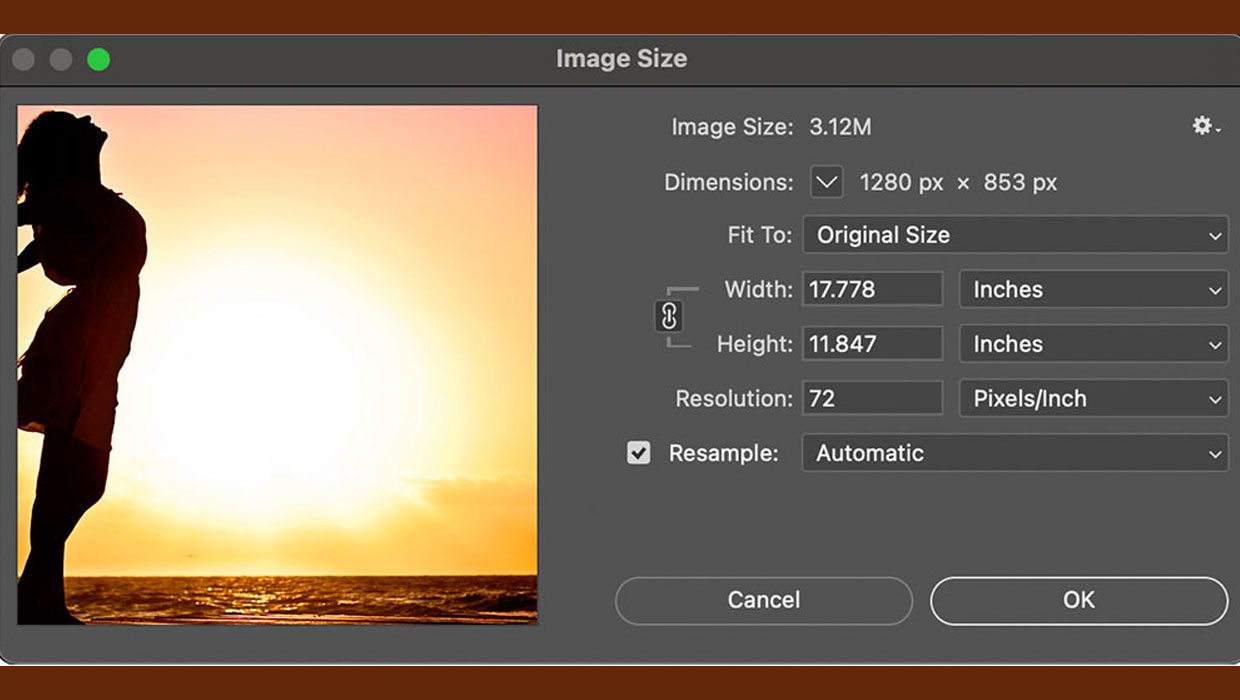The height and width of the screenshot is (700, 1240).
Task: Click the Cancel button
Action: 764,600
